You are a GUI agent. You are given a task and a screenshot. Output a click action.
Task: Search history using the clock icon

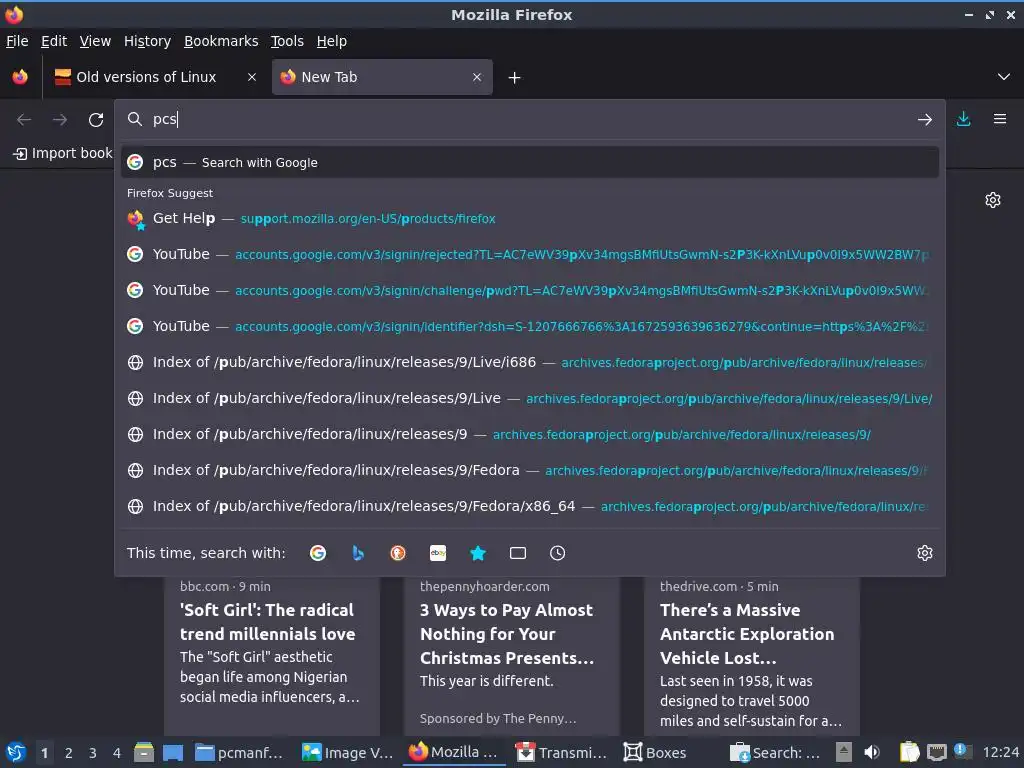pos(557,553)
